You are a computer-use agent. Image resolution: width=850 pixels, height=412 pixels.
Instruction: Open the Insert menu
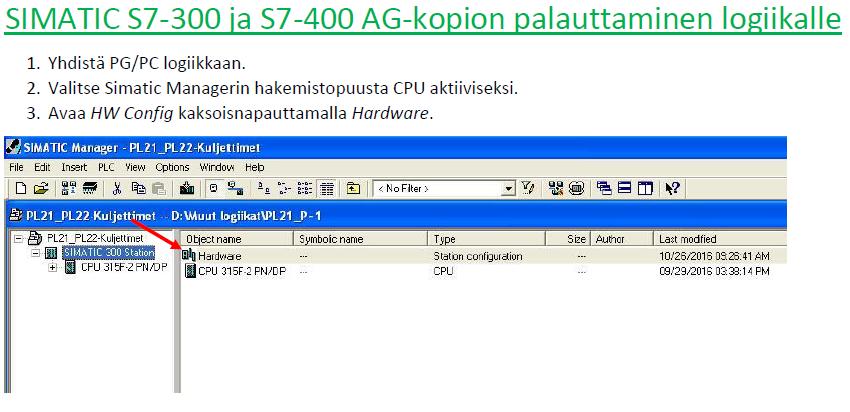pyautogui.click(x=74, y=167)
